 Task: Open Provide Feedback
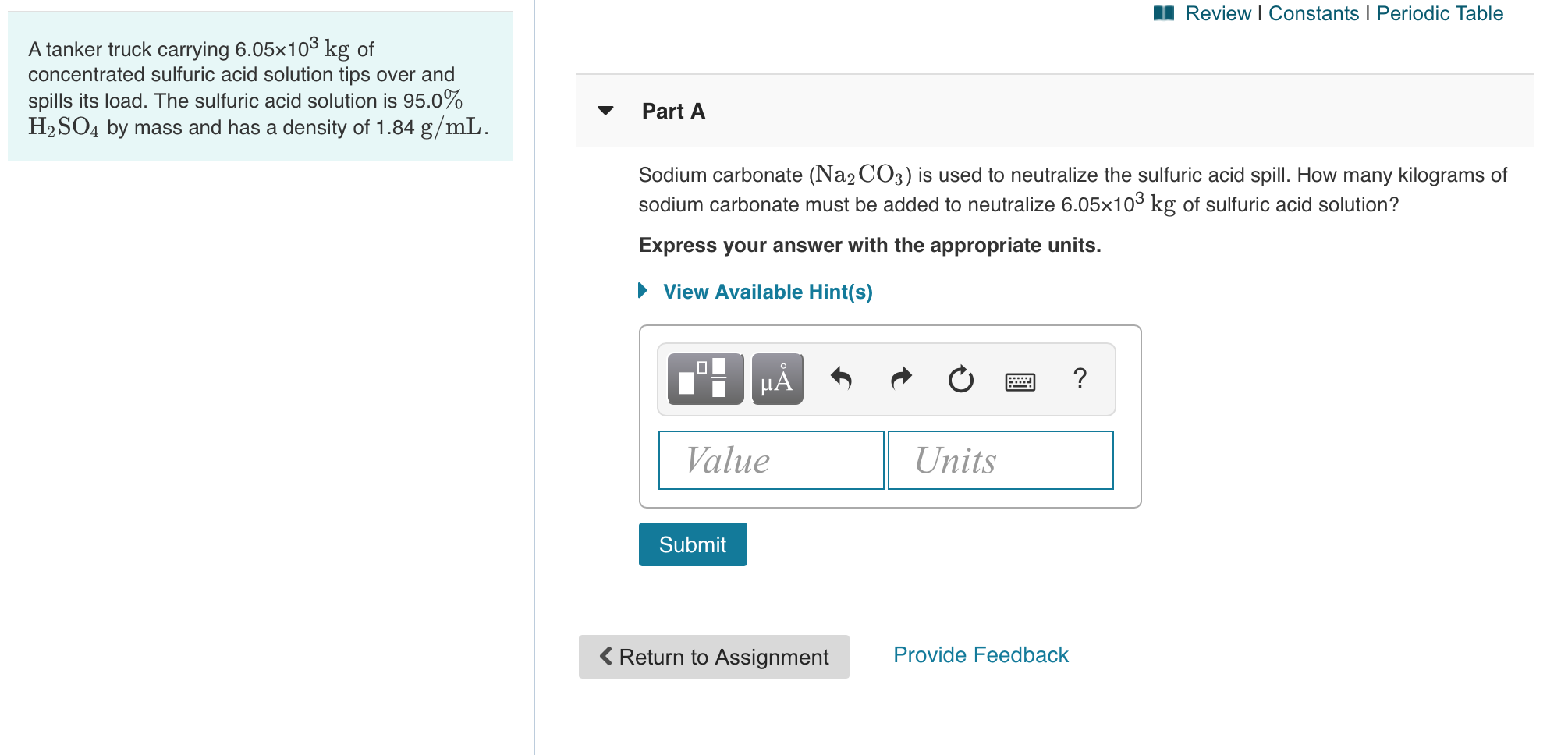[980, 654]
